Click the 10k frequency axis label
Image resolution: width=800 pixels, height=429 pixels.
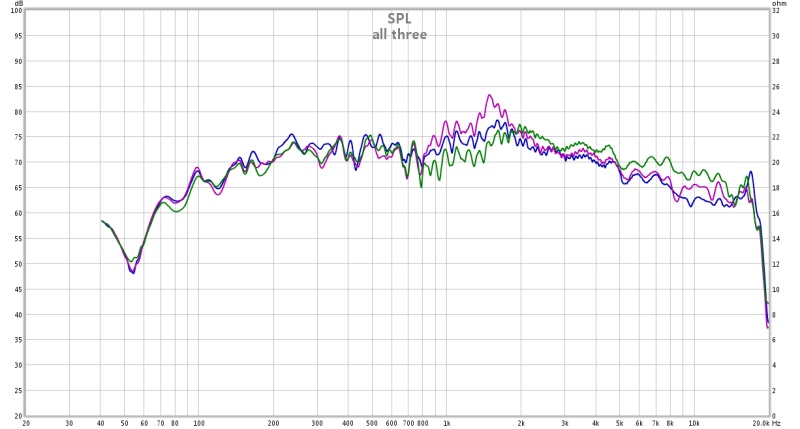(694, 423)
